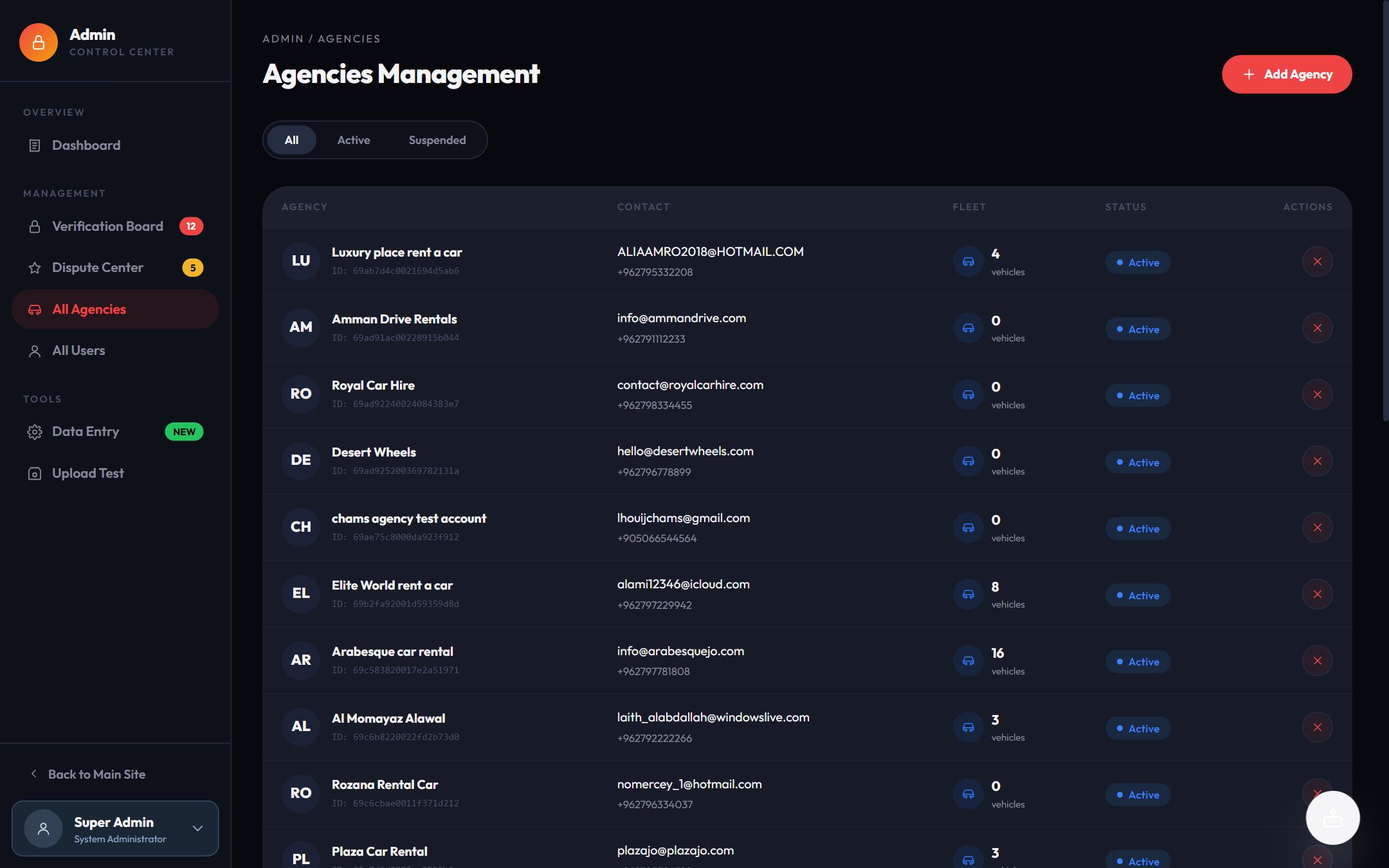This screenshot has height=868, width=1389.
Task: Open Verification Board menu item
Action: 115,227
